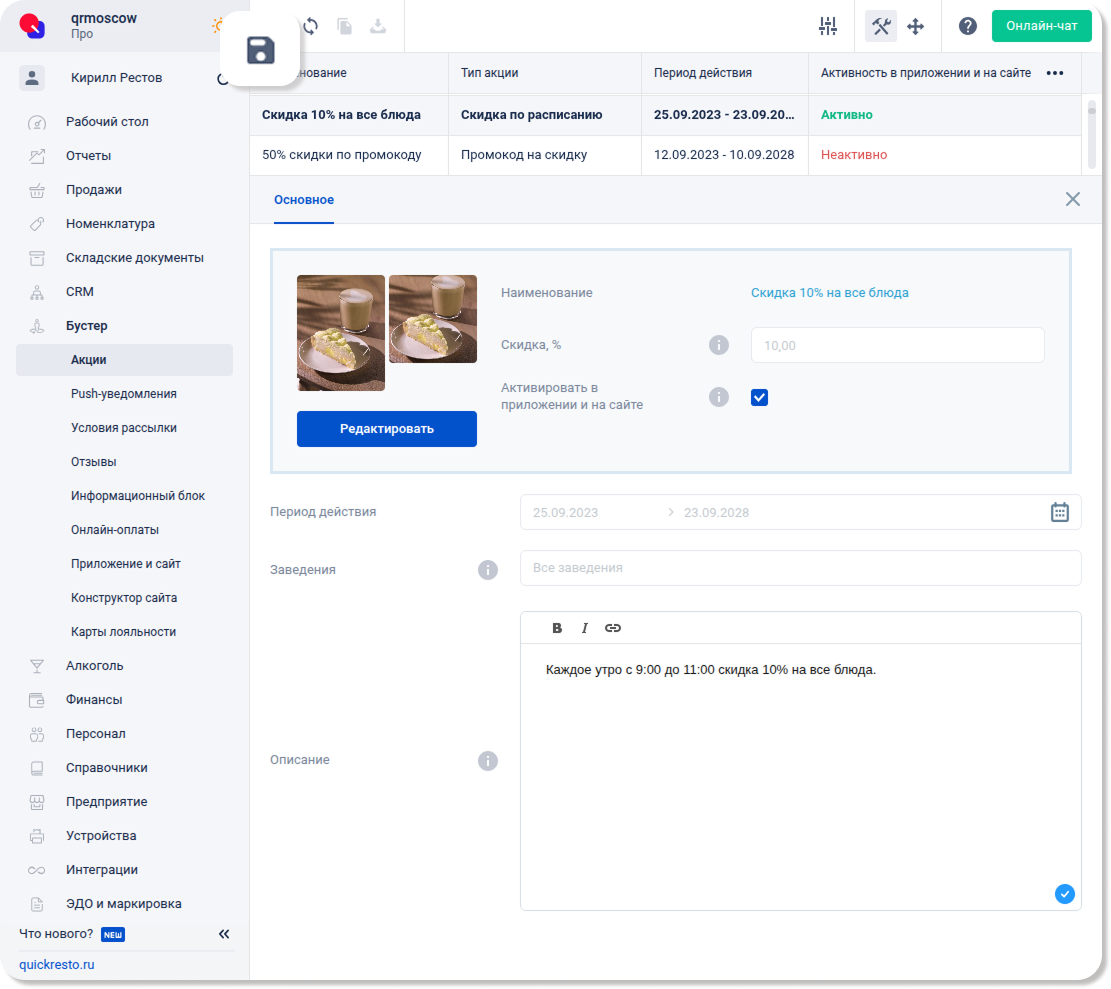Open the help question mark icon
The image size is (1111, 989).
[967, 27]
